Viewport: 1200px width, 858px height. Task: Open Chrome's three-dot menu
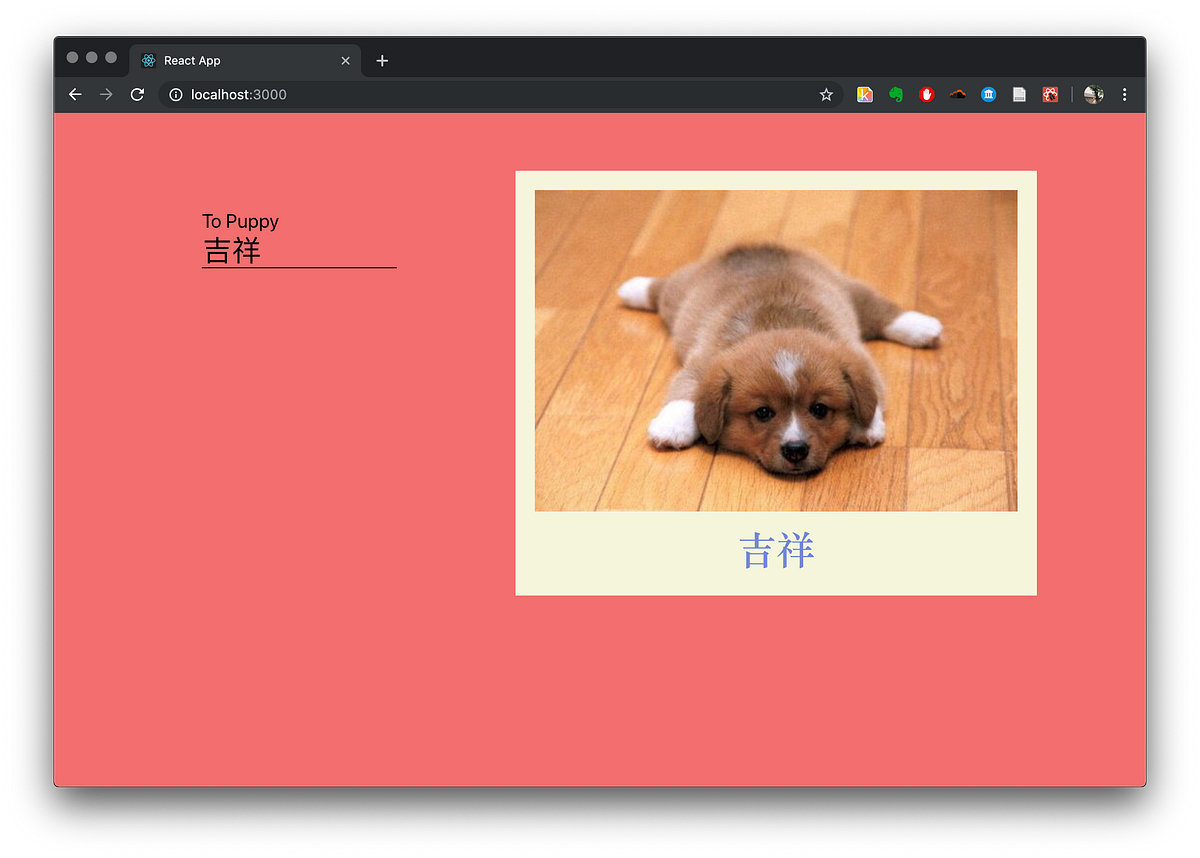[x=1125, y=94]
